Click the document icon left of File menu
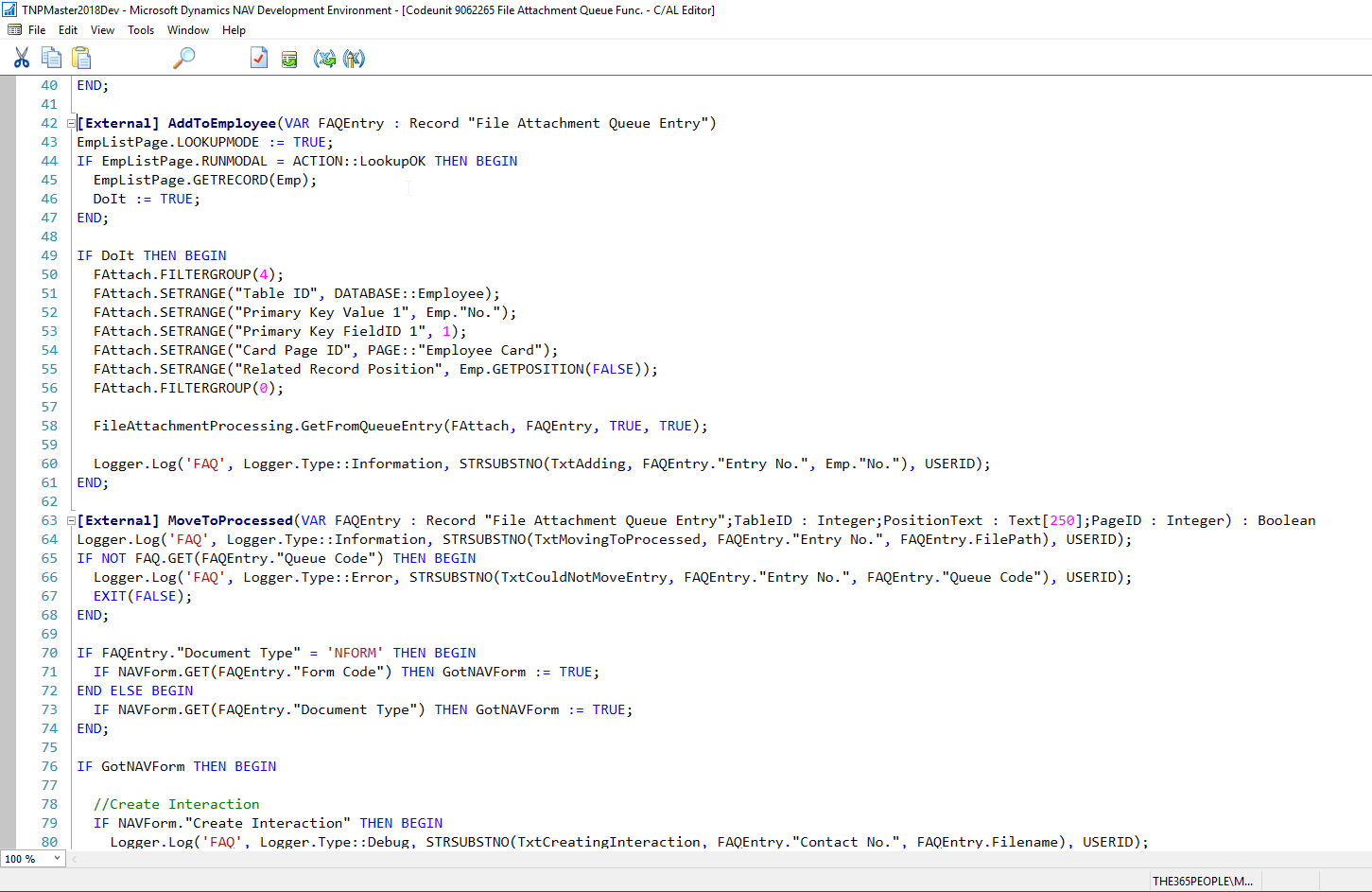 pyautogui.click(x=14, y=30)
